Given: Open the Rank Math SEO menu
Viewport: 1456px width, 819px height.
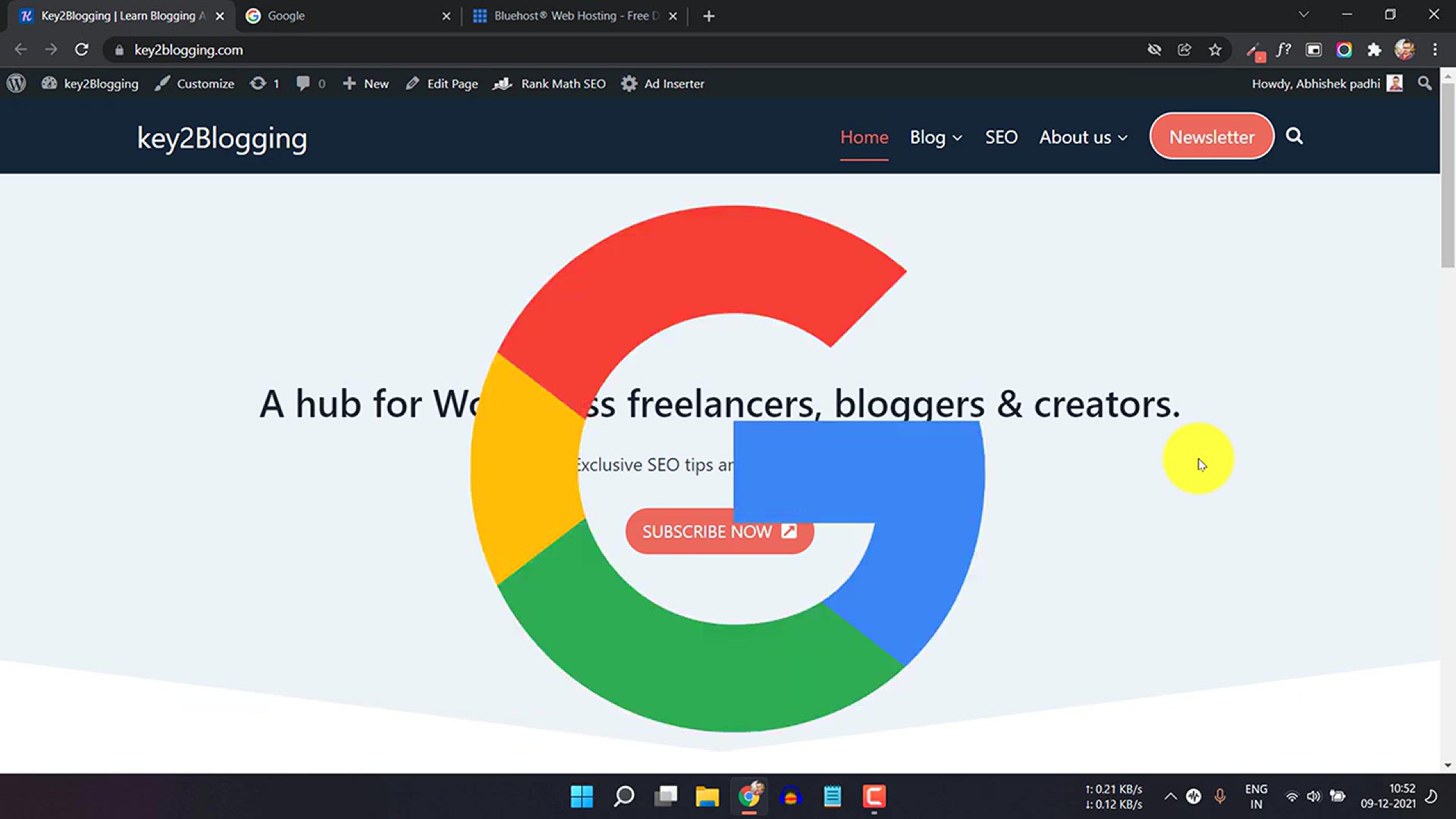Looking at the screenshot, I should pos(549,83).
